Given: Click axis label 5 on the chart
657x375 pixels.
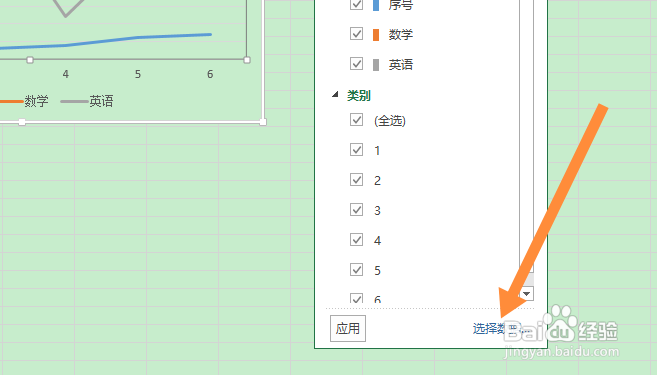Looking at the screenshot, I should click(x=138, y=75).
